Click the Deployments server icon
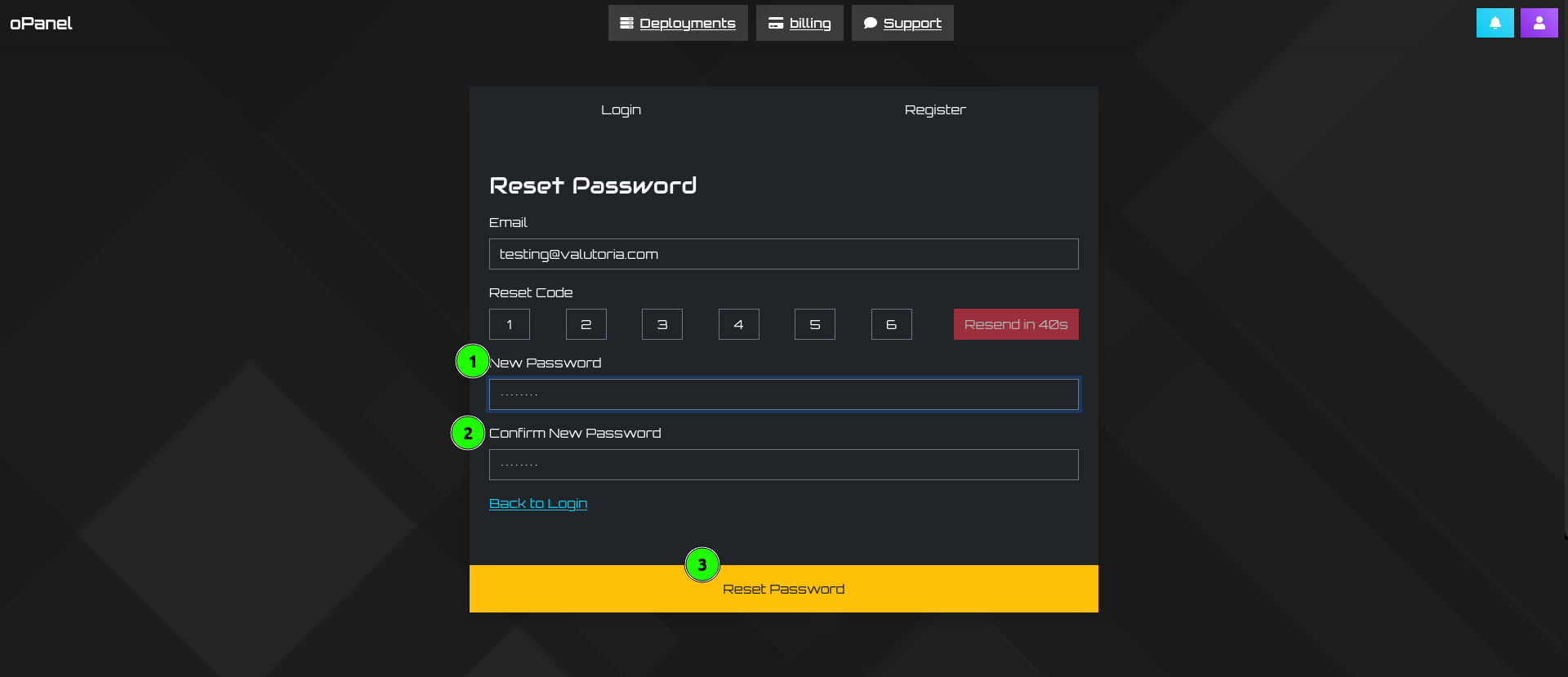 point(626,23)
